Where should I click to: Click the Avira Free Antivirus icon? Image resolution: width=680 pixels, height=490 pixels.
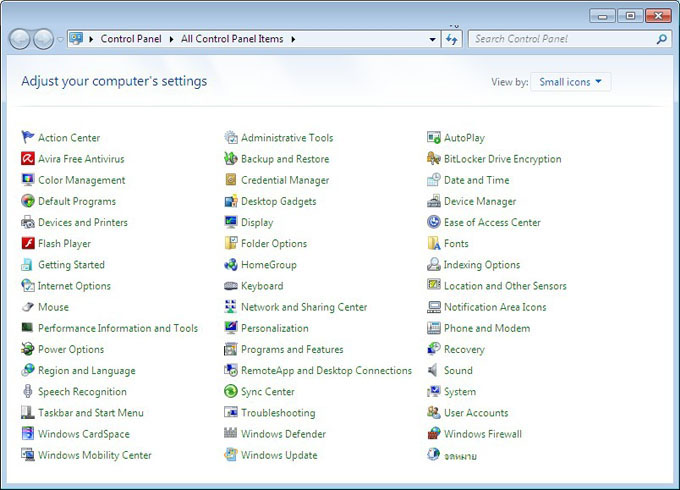point(28,158)
